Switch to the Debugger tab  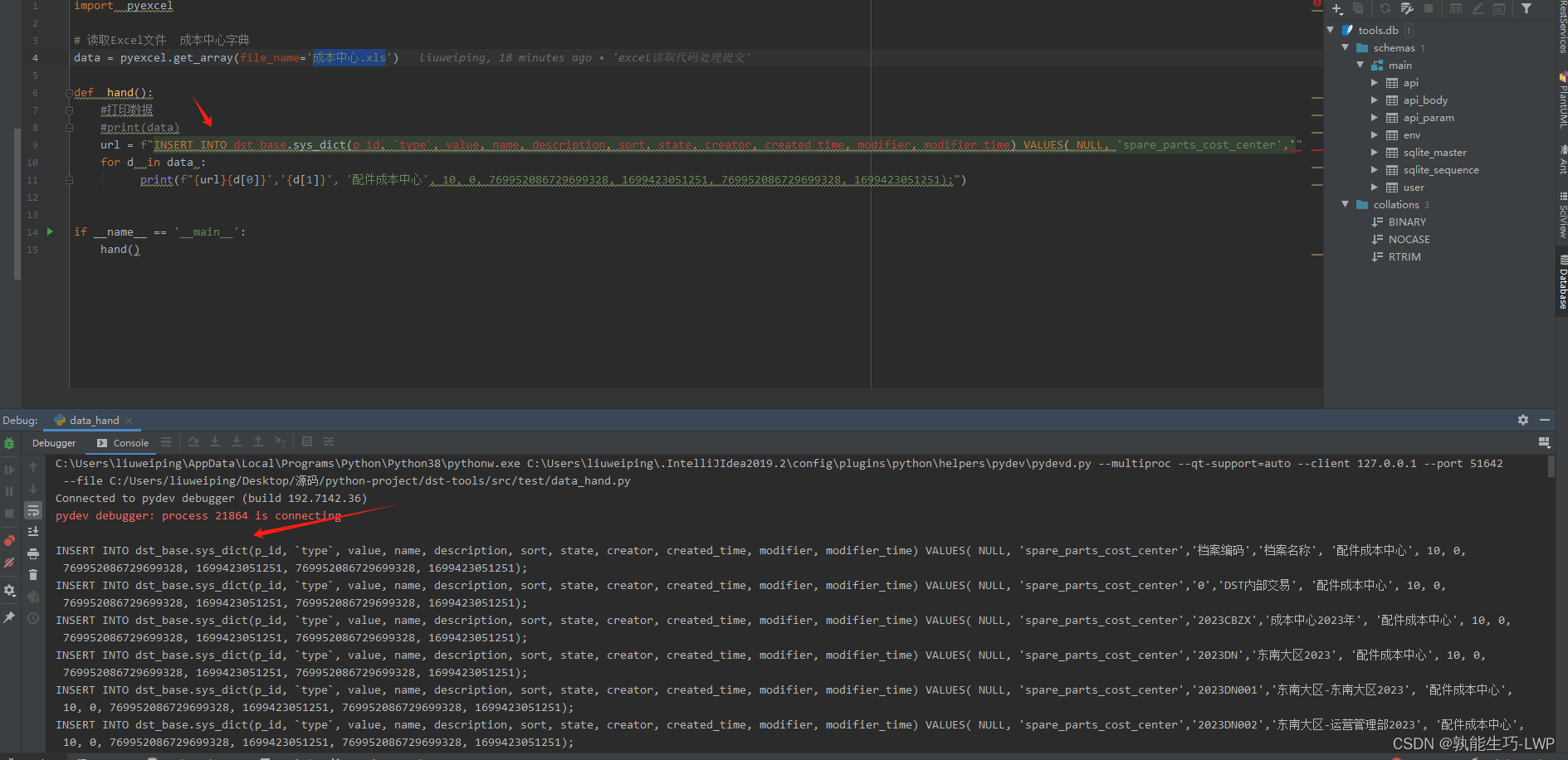[x=54, y=443]
